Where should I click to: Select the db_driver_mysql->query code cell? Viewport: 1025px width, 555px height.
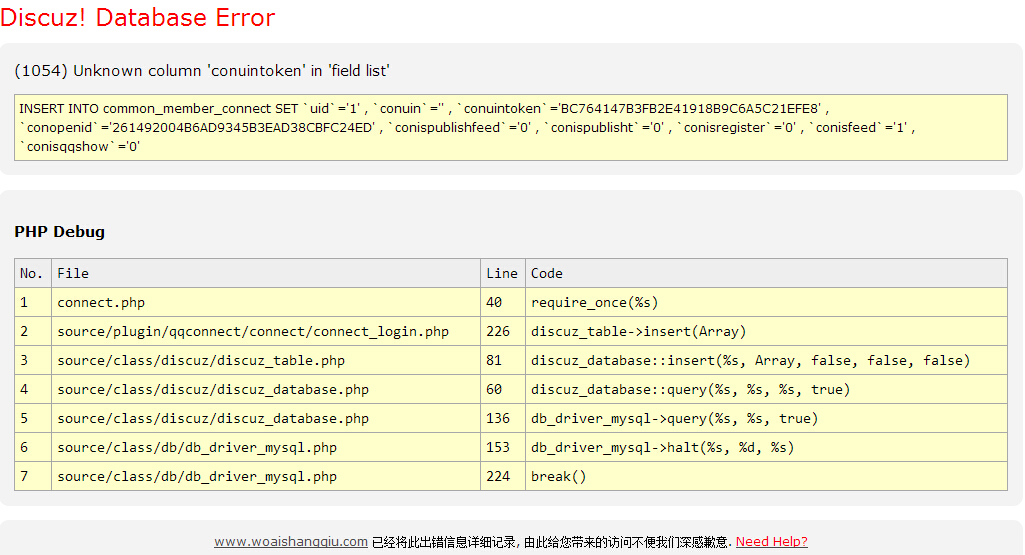766,418
